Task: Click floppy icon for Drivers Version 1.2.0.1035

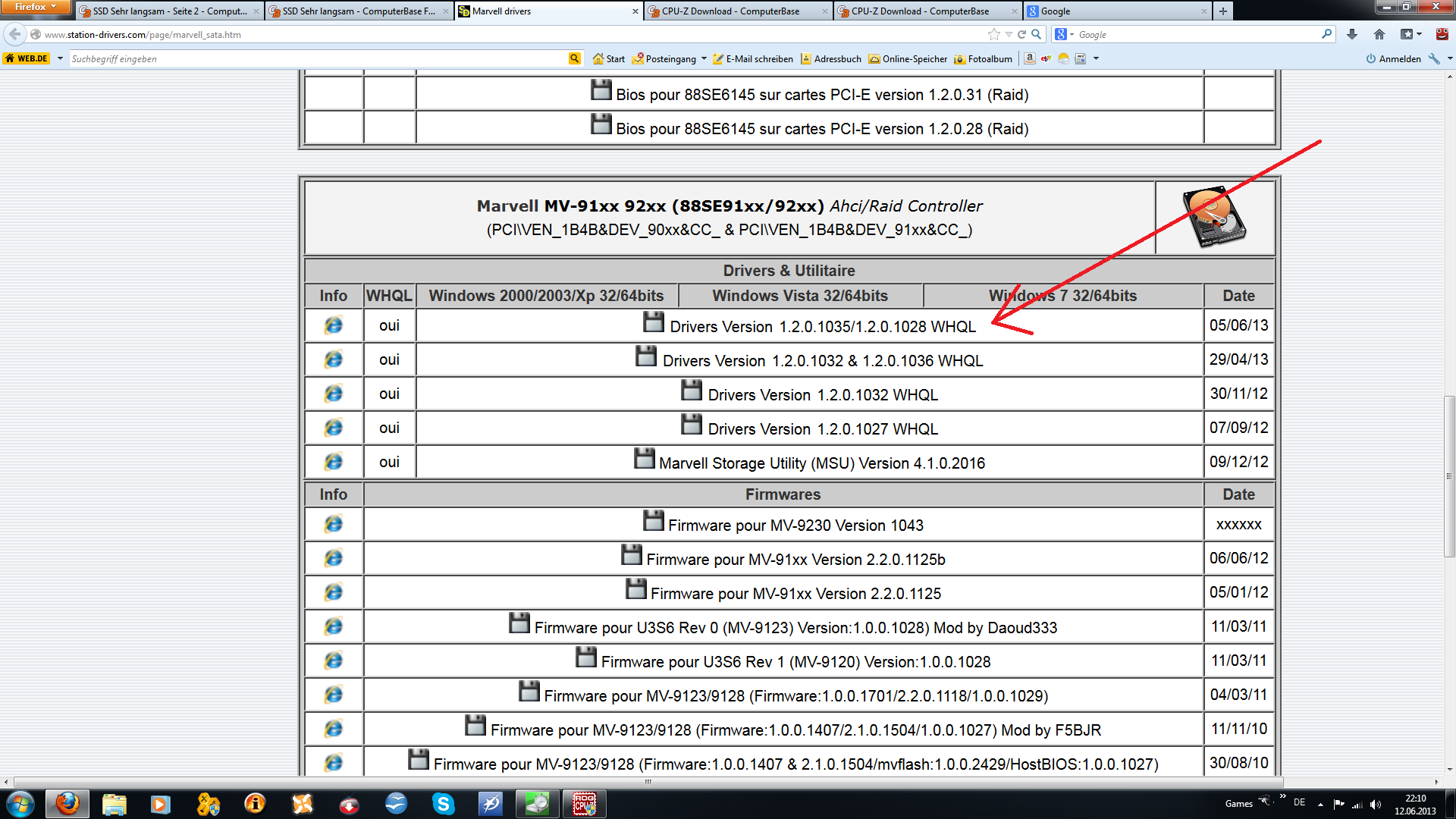Action: 654,322
